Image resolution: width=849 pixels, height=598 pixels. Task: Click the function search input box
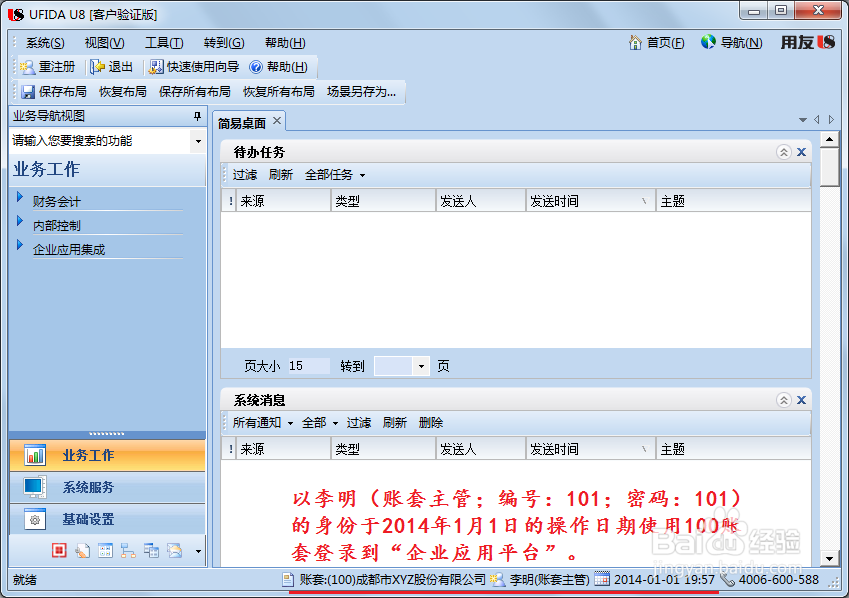click(101, 141)
